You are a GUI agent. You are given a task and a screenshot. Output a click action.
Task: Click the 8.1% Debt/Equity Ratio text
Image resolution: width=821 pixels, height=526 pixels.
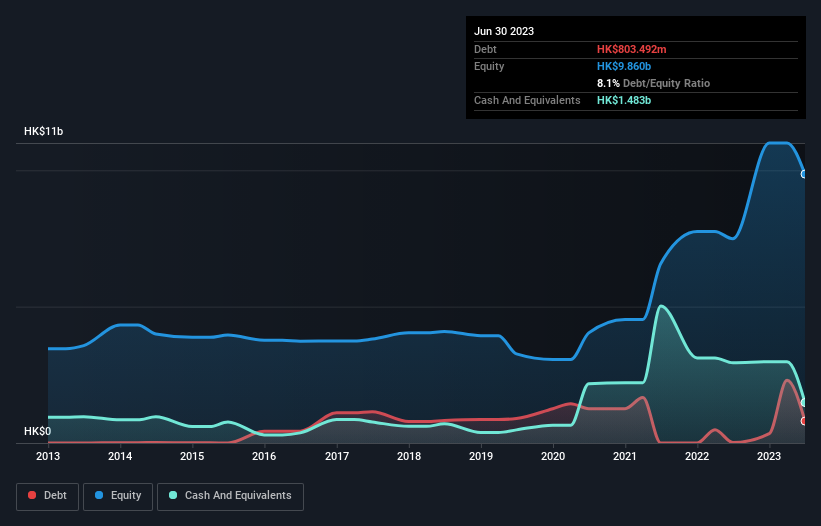click(653, 83)
